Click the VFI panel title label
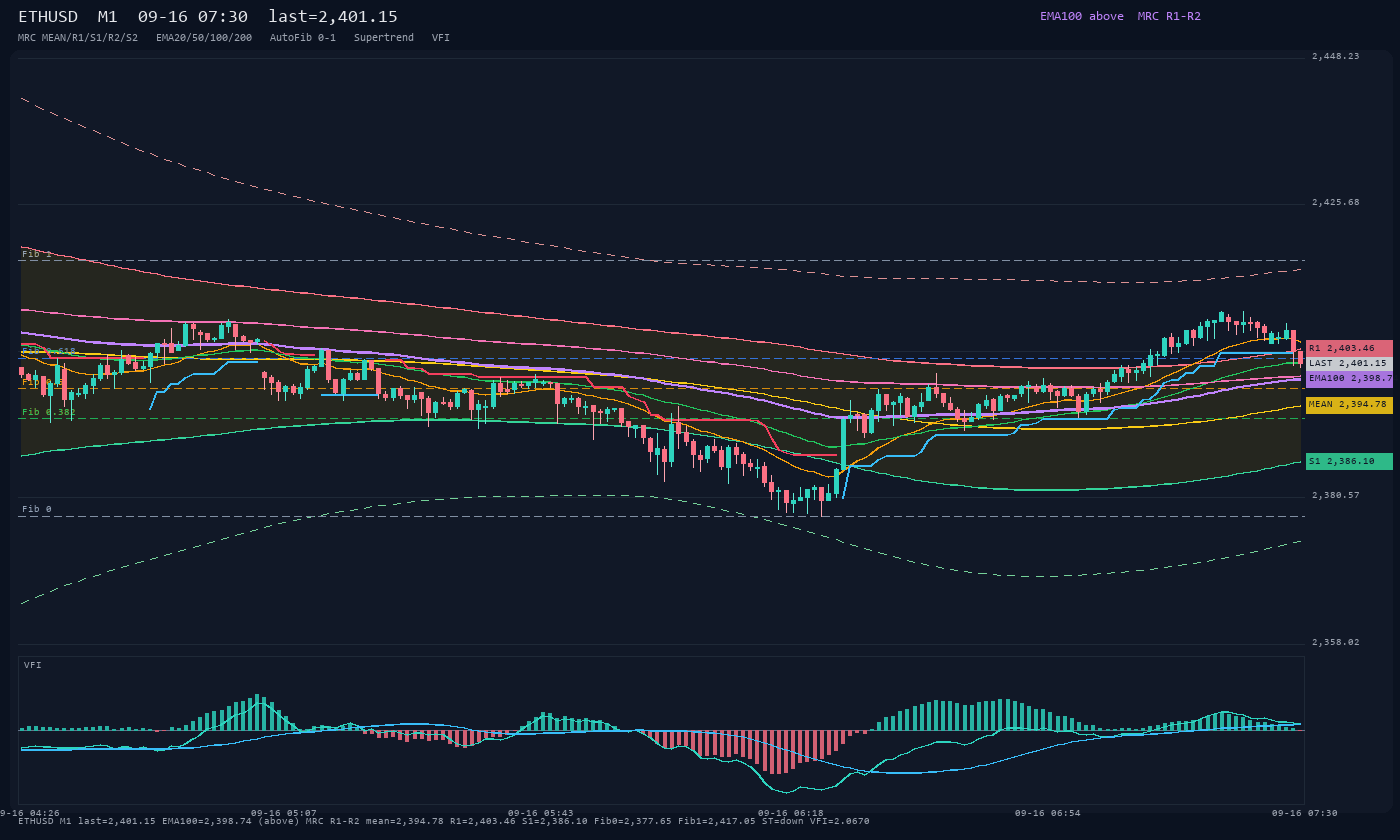The image size is (1400, 840). pos(33,665)
